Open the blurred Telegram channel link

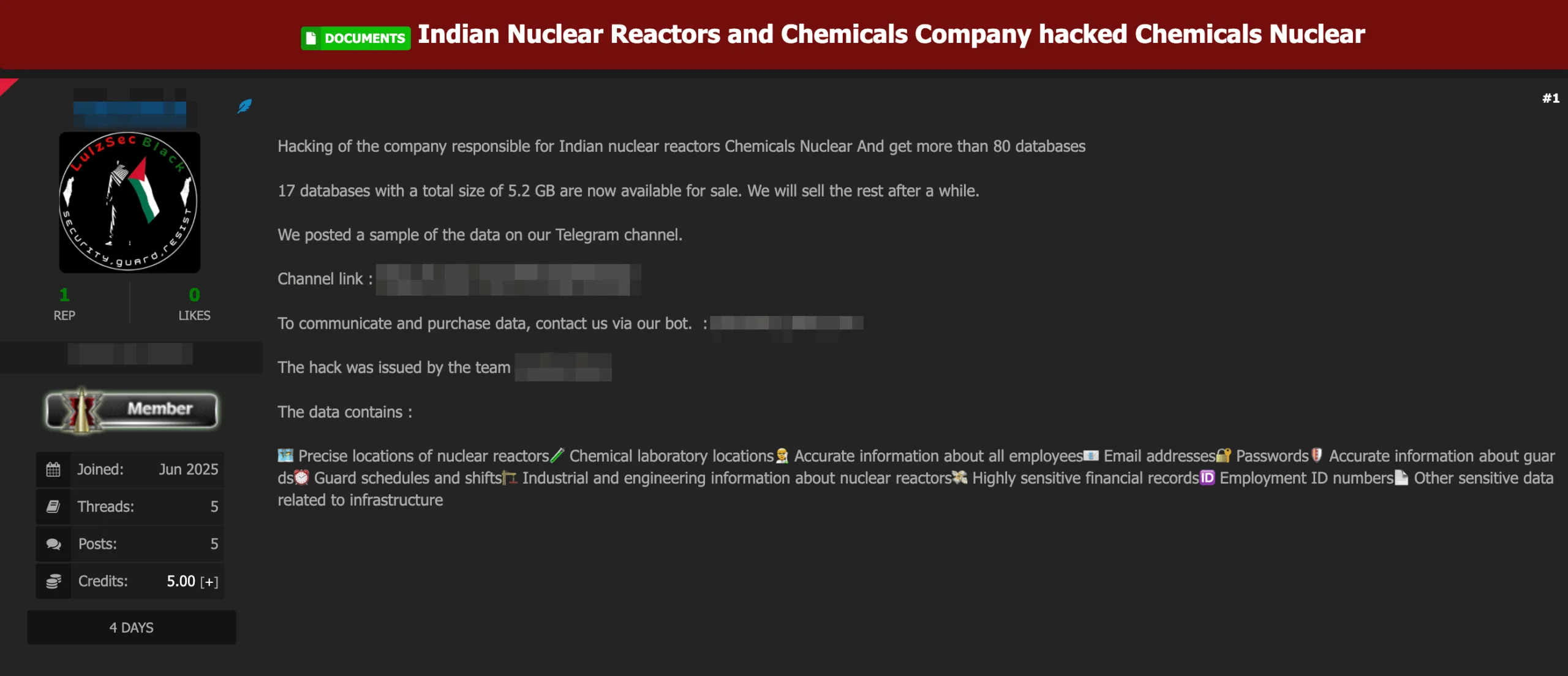[x=508, y=280]
